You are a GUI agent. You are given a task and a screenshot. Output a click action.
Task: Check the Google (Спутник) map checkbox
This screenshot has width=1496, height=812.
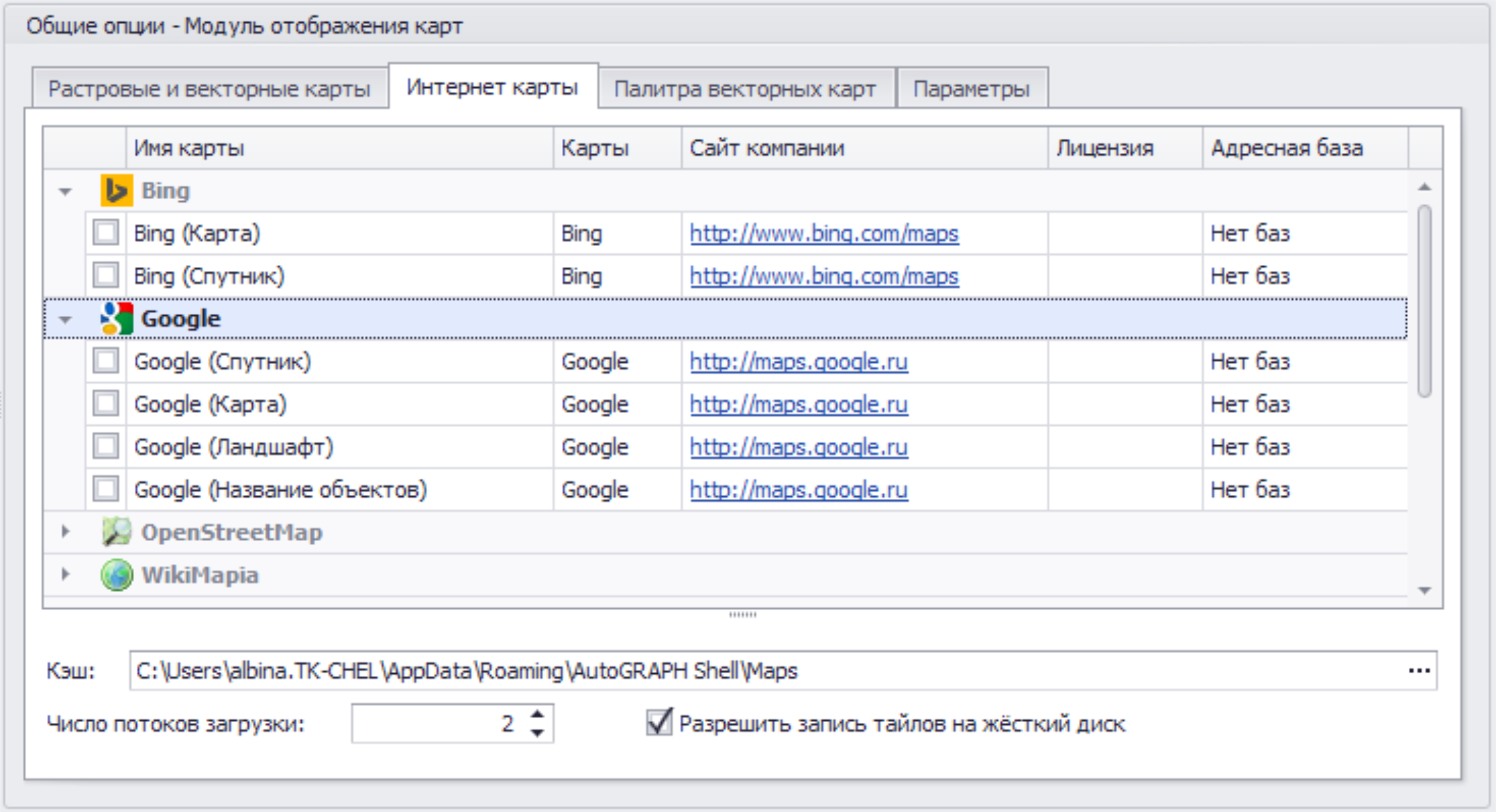[106, 361]
